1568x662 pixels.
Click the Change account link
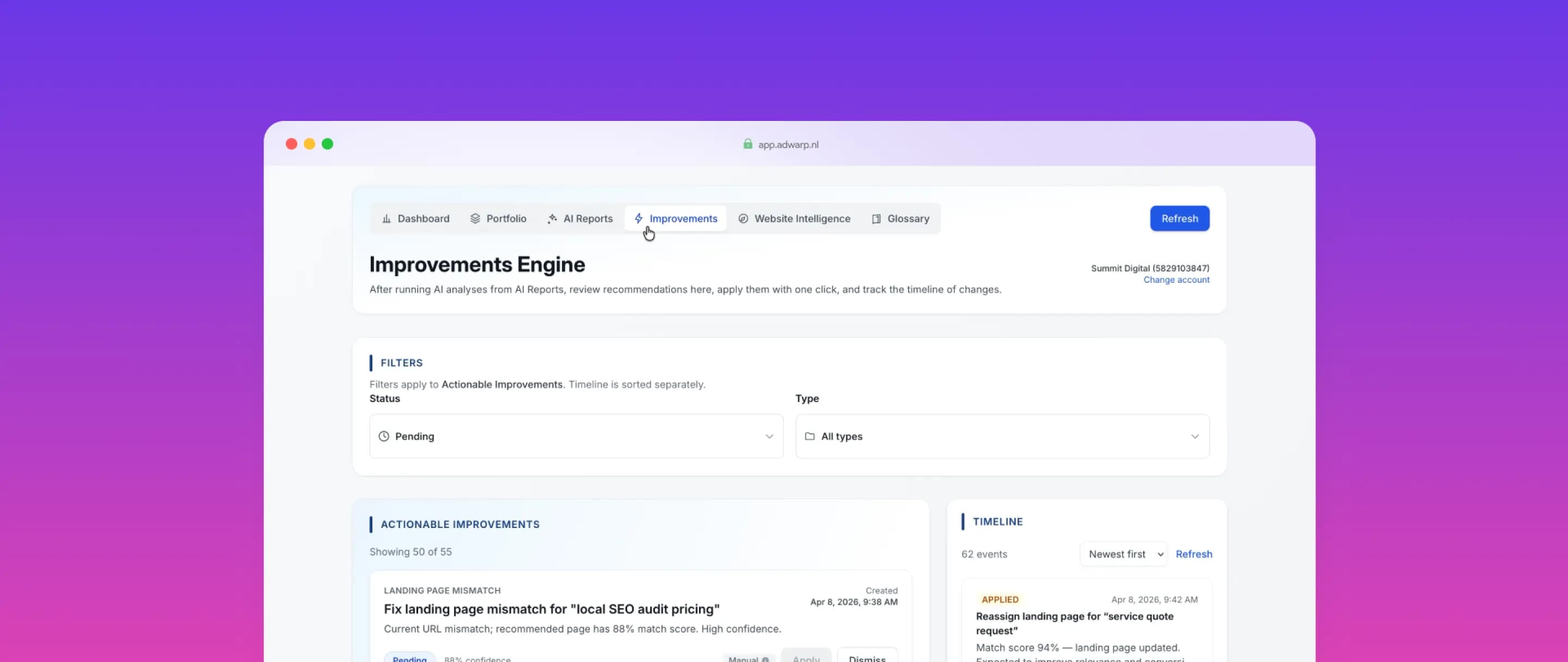coord(1175,280)
